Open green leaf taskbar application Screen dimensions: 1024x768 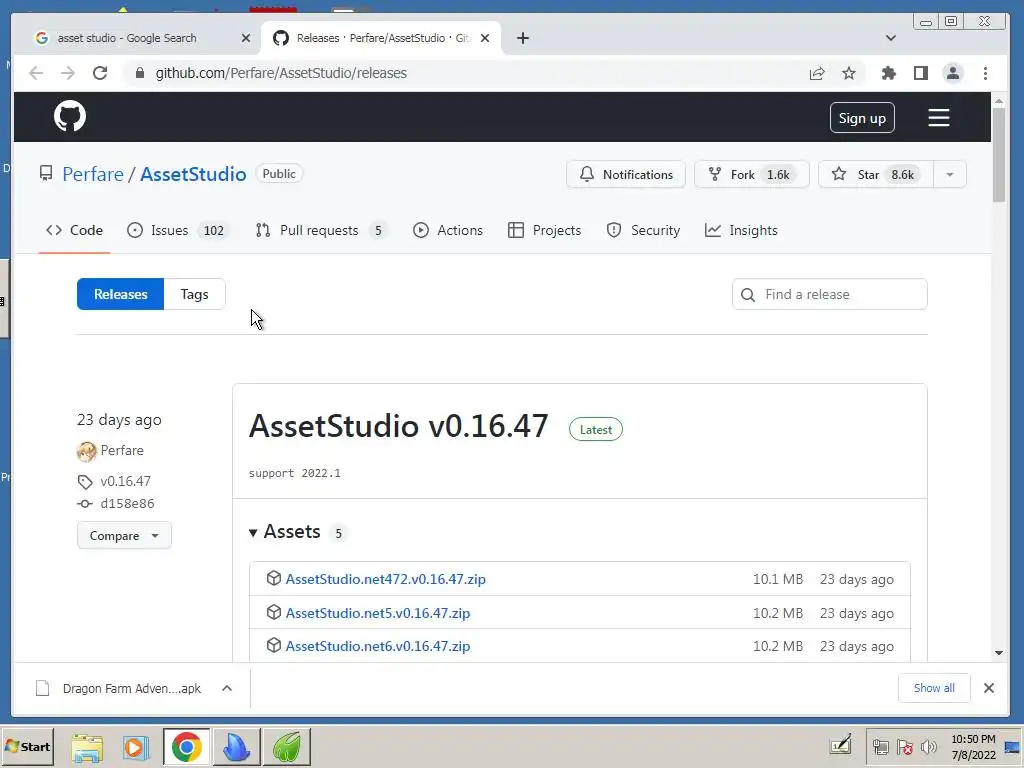tap(287, 747)
